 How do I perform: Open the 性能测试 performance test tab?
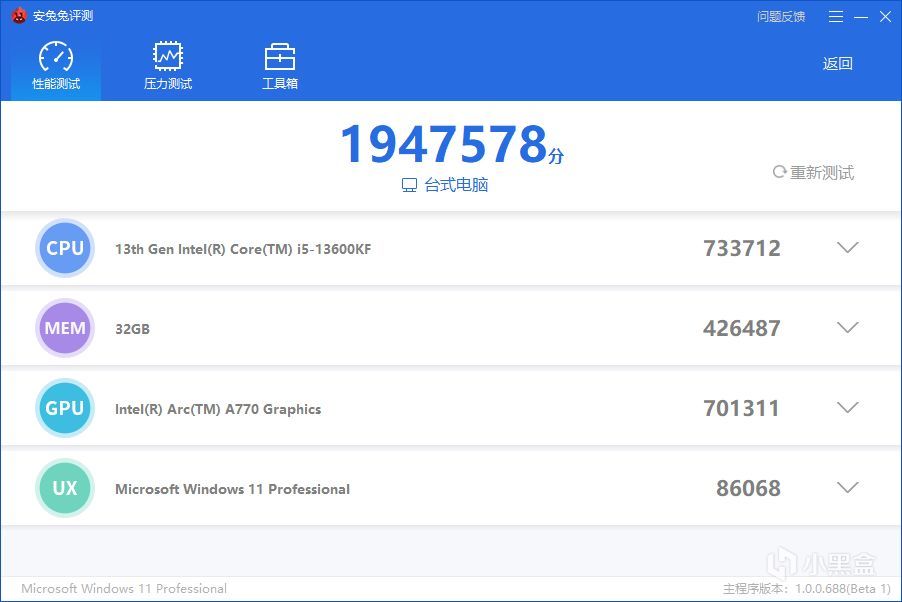tap(56, 66)
